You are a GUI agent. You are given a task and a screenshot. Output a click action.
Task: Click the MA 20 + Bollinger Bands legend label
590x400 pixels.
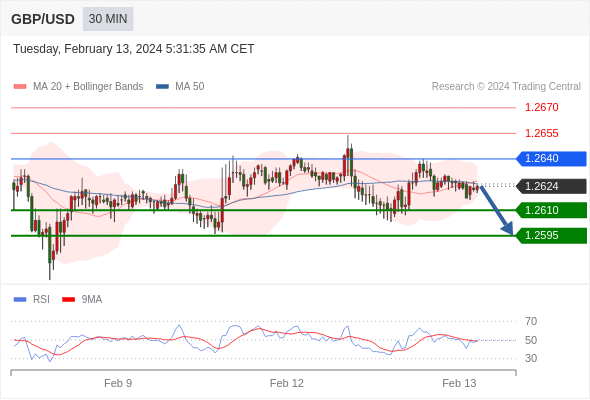point(88,87)
